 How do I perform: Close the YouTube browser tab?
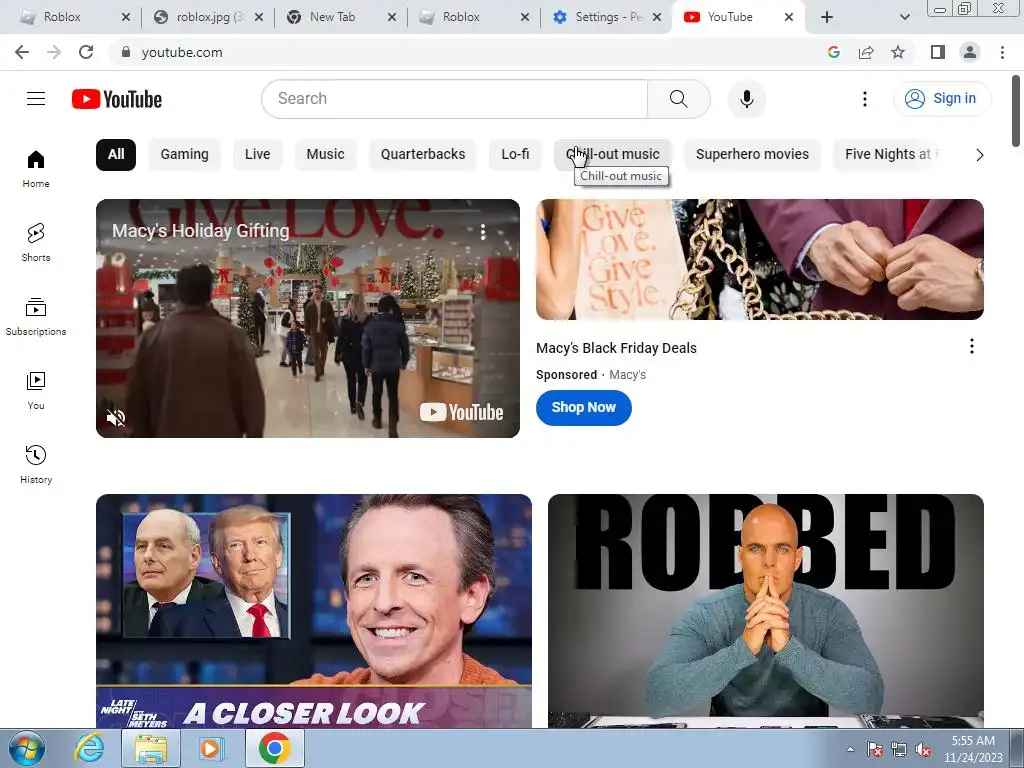tap(789, 18)
